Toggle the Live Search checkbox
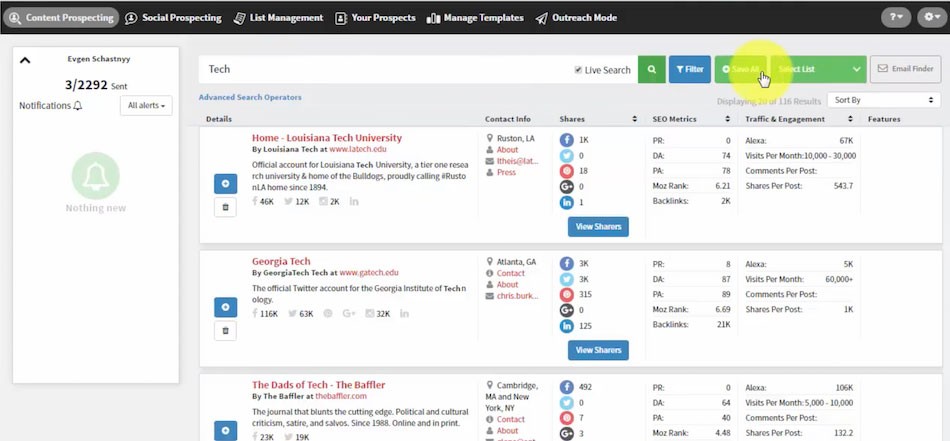Screen dimensions: 950x441 coord(578,70)
